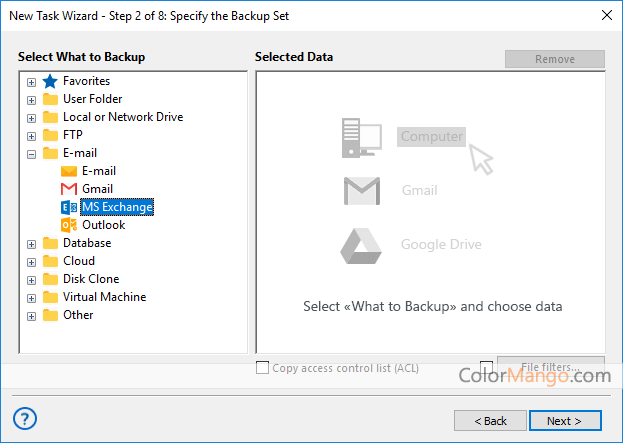Expand the User Folder node
This screenshot has height=443, width=623.
(32, 100)
